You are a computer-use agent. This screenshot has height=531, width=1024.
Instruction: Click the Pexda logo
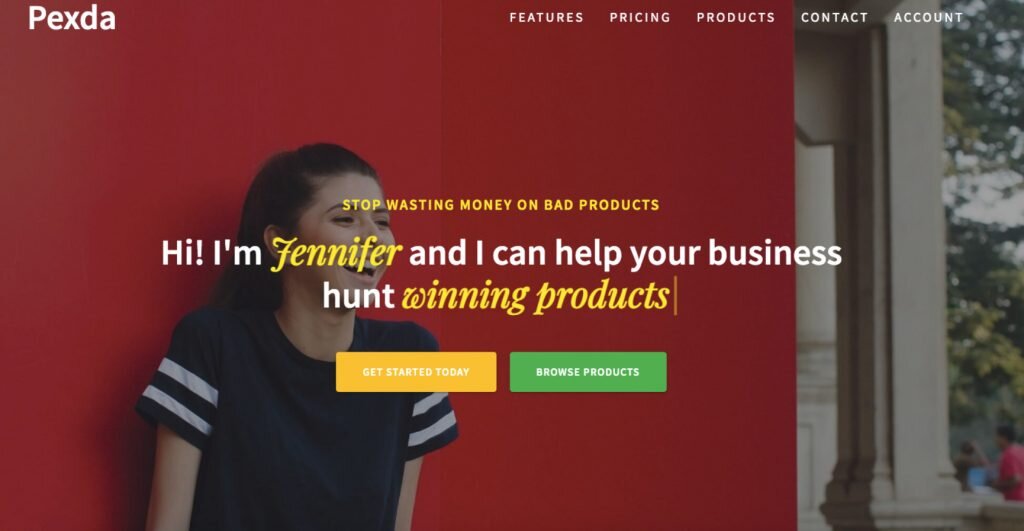tap(72, 18)
